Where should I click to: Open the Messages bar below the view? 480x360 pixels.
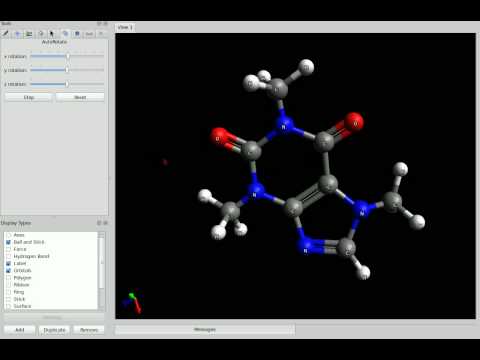coord(205,329)
